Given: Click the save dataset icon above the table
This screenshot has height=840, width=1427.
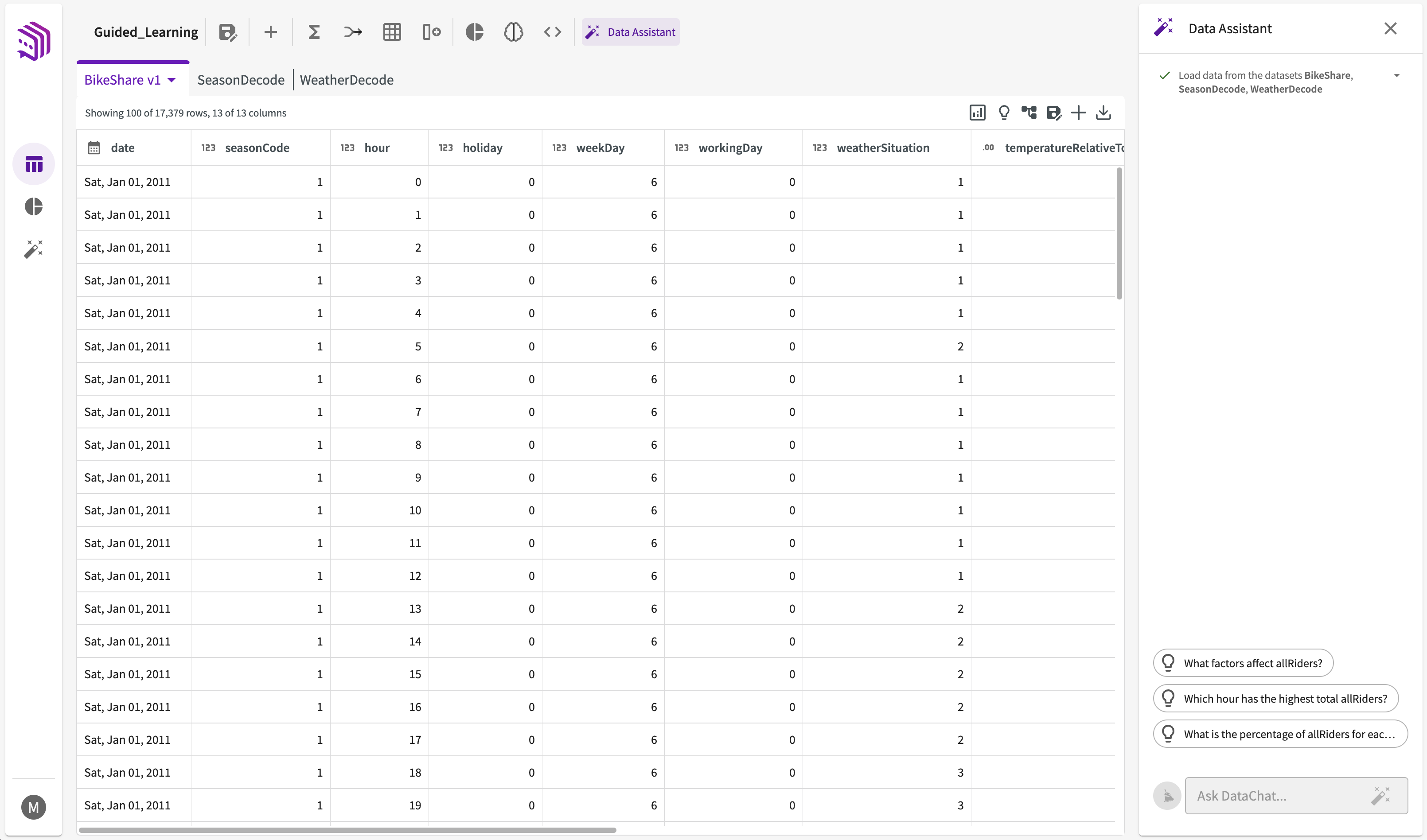Looking at the screenshot, I should point(1054,113).
